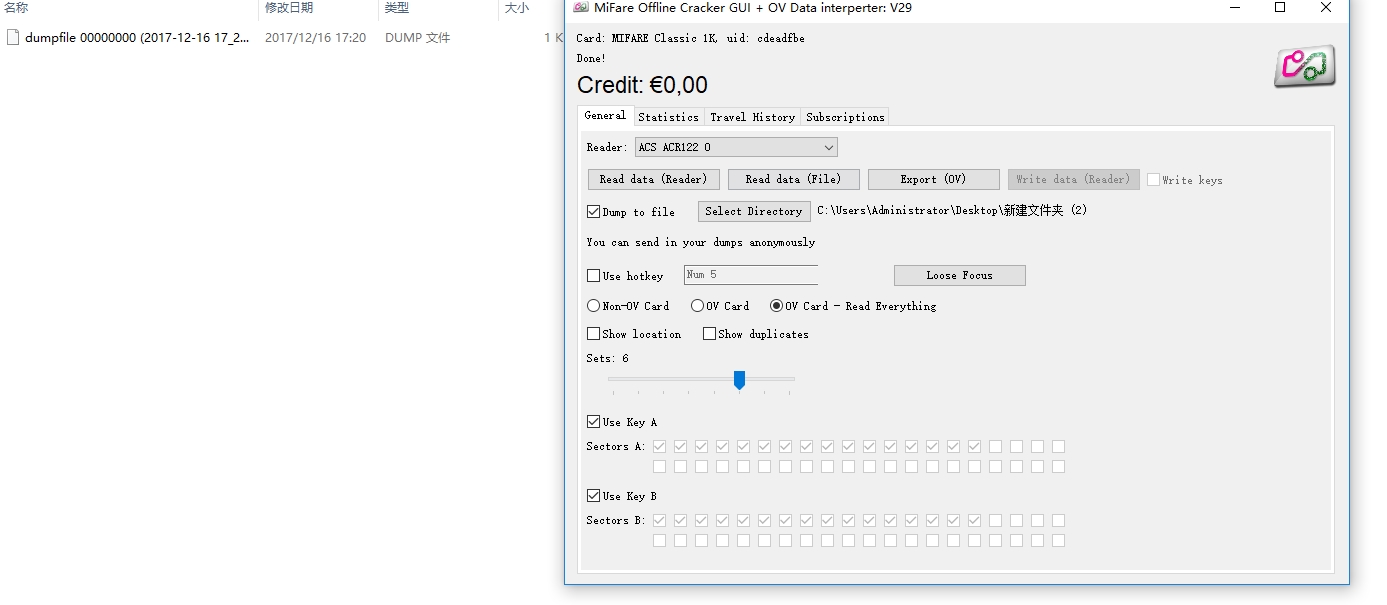Open the Reader dropdown ACS ACR122
The width and height of the screenshot is (1387, 605).
(736, 148)
